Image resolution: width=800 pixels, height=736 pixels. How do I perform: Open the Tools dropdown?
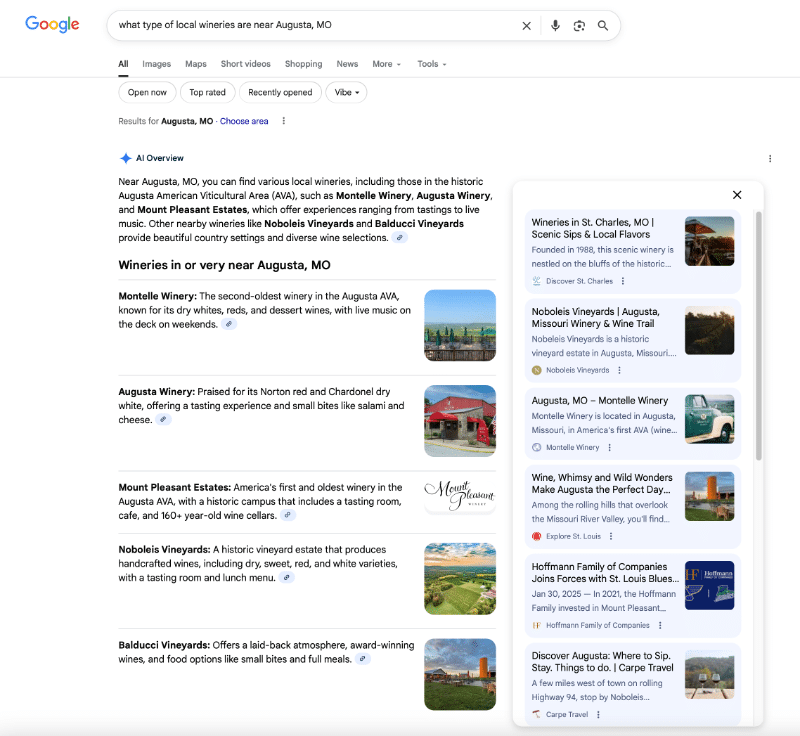(x=431, y=64)
